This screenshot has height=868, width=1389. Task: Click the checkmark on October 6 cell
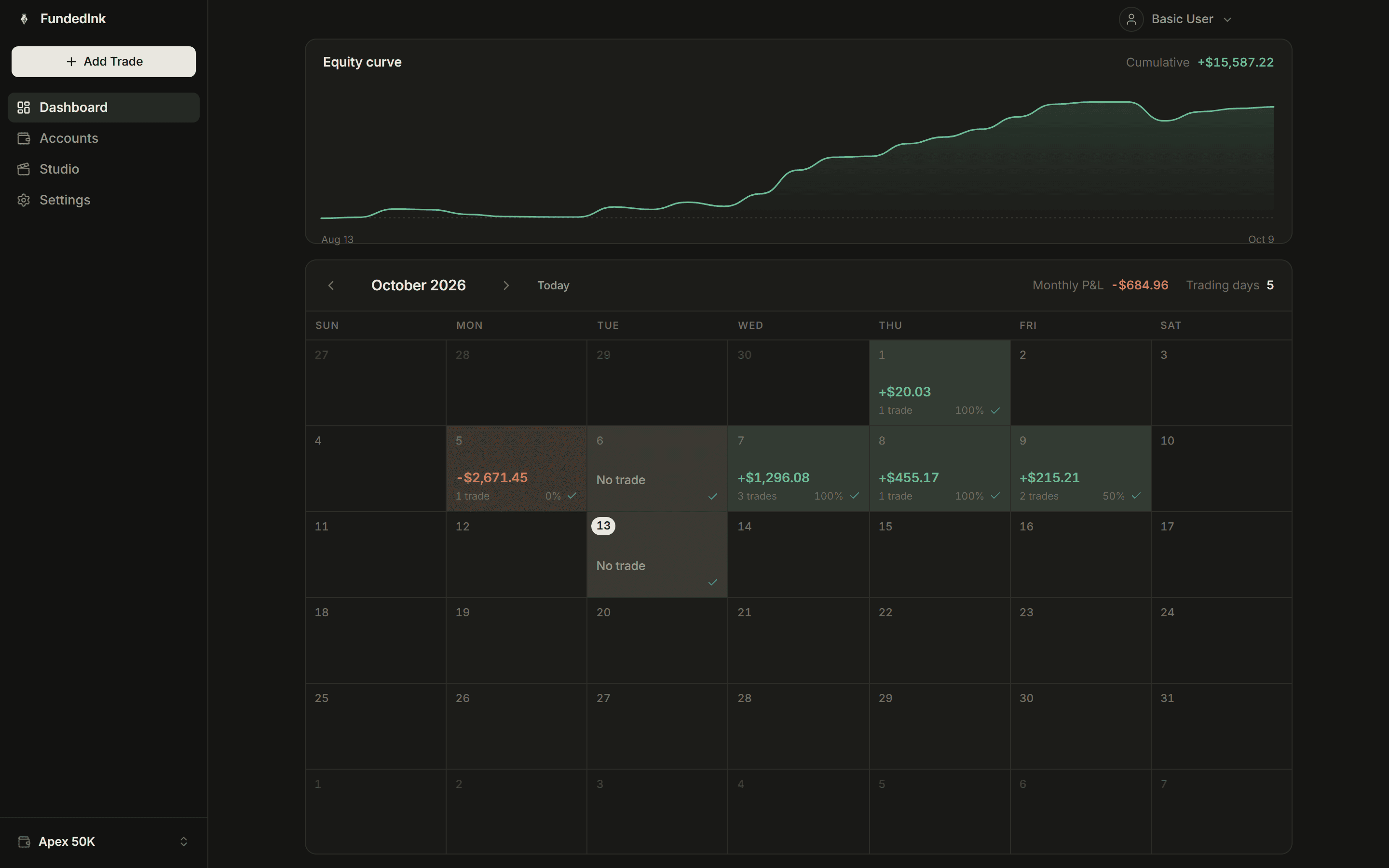click(x=712, y=497)
